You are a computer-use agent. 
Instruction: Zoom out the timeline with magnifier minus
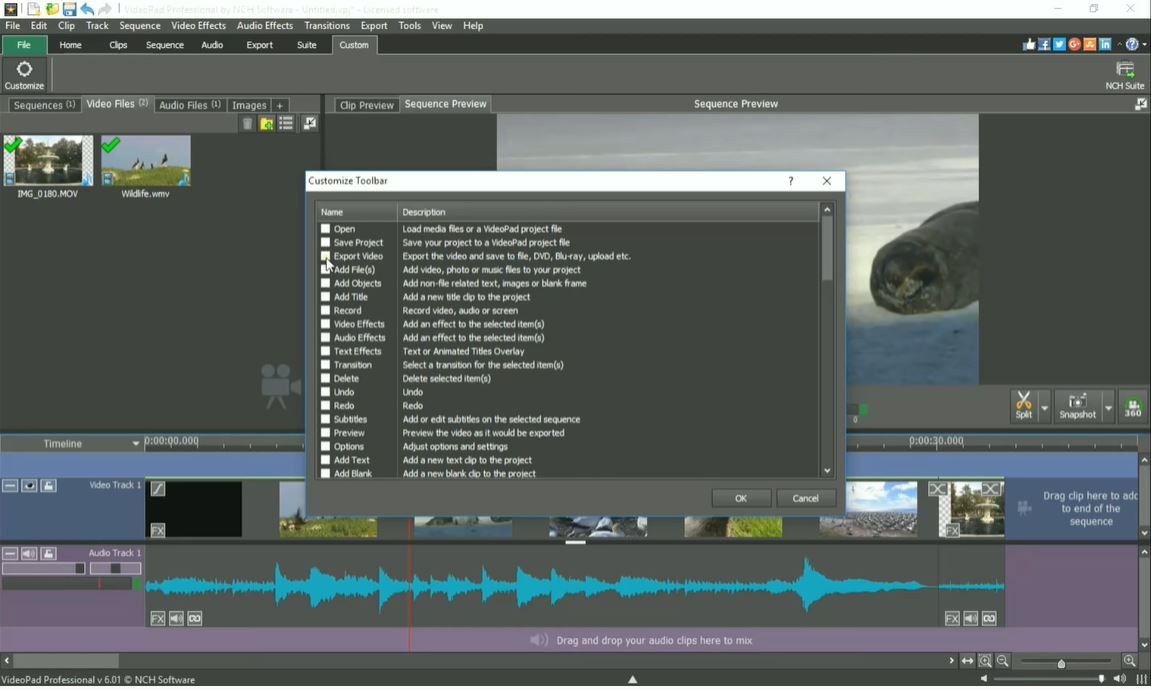coord(1003,661)
